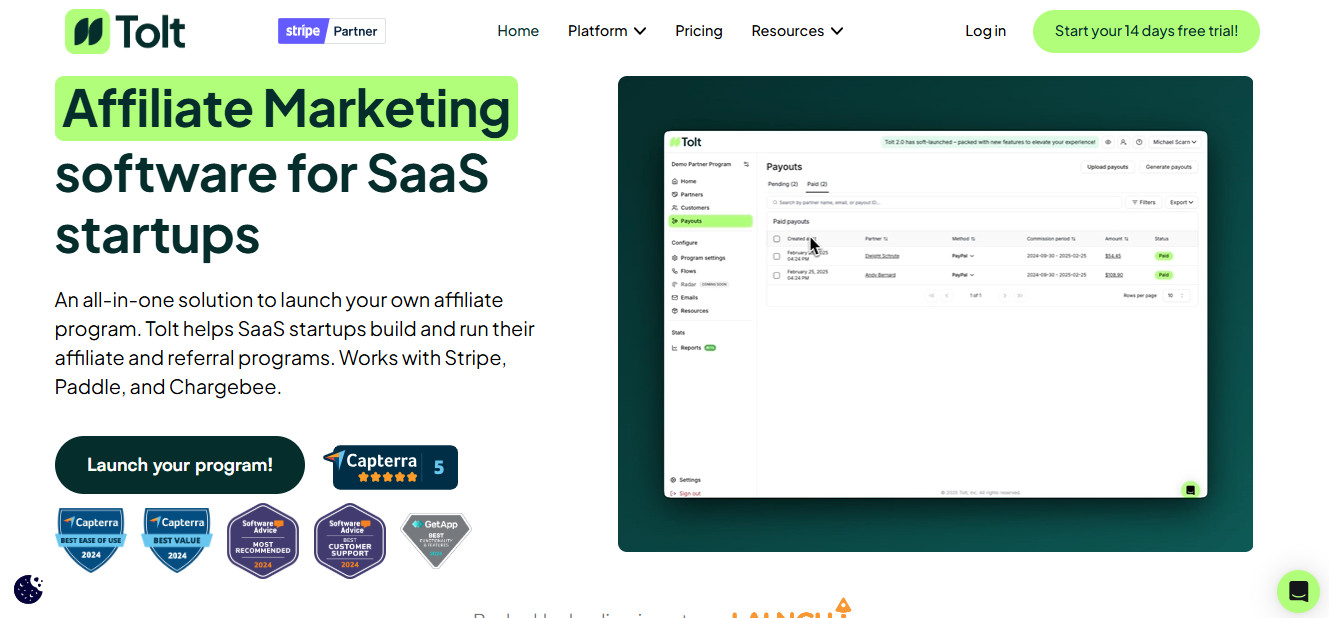Click the Software Advice Most Recommended badge
The height and width of the screenshot is (618, 1329).
(x=263, y=541)
